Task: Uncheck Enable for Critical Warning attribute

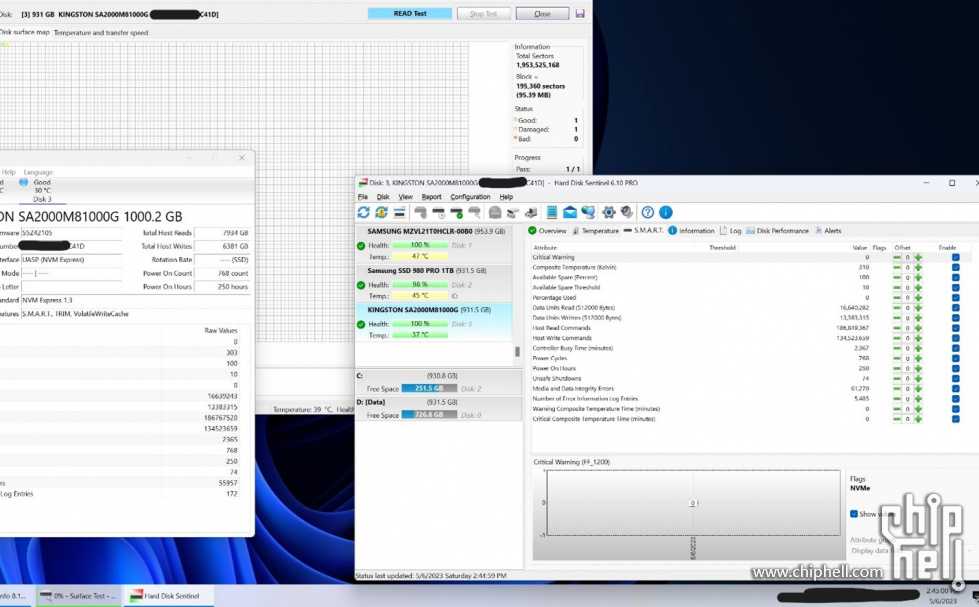Action: [x=955, y=257]
